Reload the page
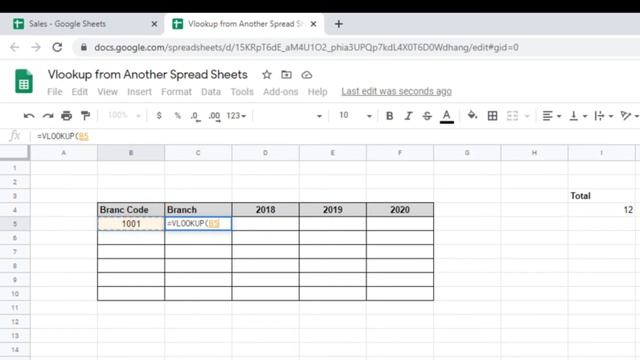The image size is (640, 360). (57, 47)
